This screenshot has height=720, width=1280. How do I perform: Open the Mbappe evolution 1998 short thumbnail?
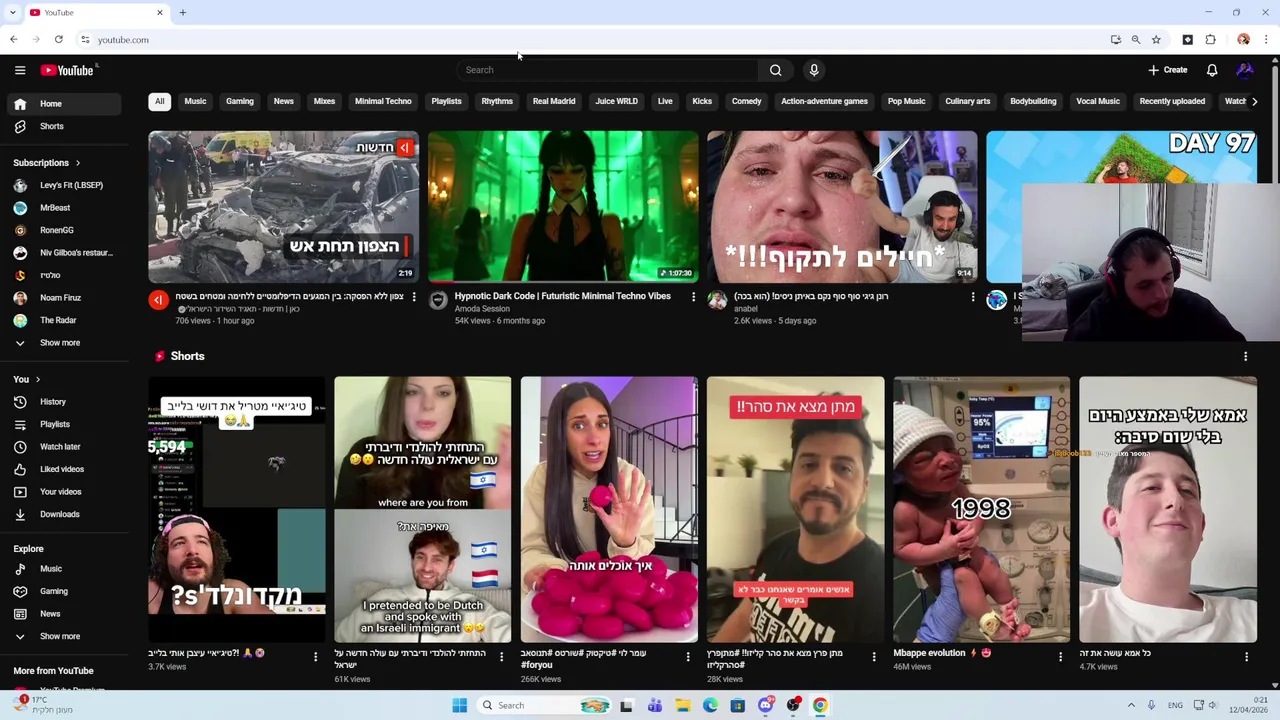[x=981, y=510]
